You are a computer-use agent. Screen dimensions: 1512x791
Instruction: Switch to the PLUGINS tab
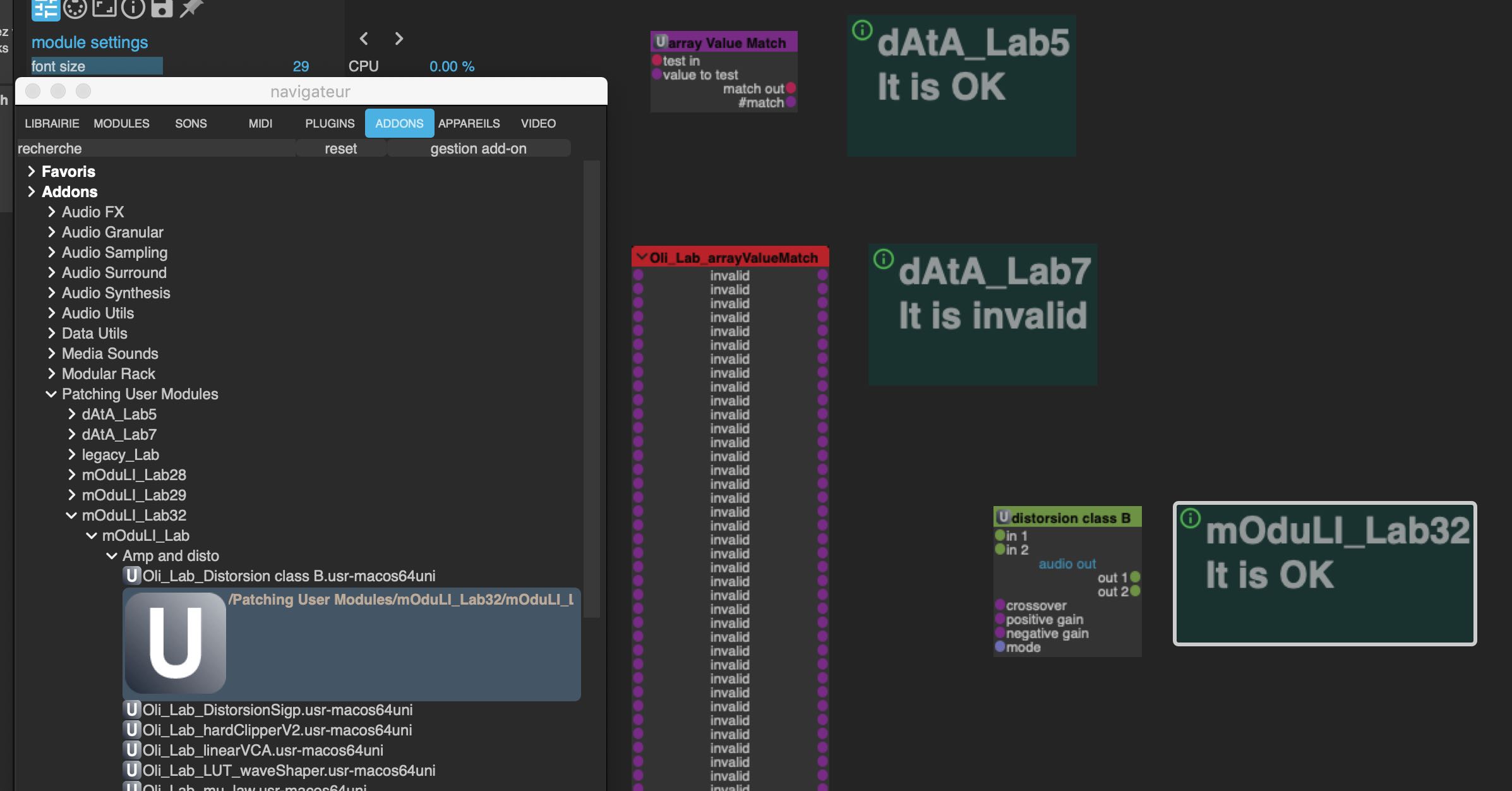330,123
